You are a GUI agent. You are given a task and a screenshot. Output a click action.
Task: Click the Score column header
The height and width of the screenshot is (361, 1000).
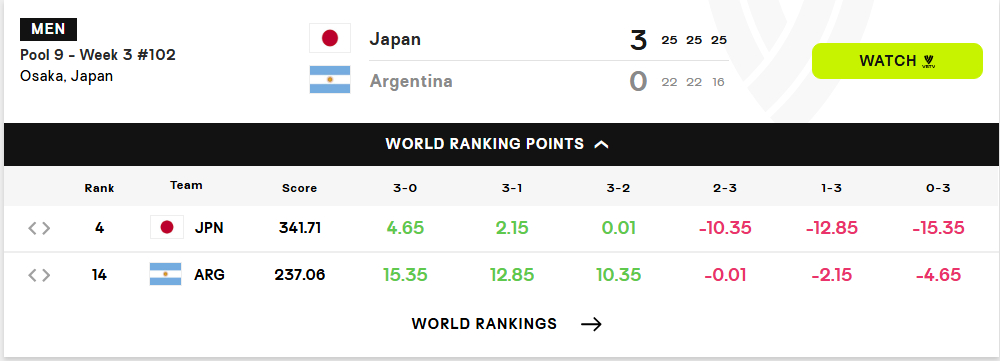click(299, 188)
